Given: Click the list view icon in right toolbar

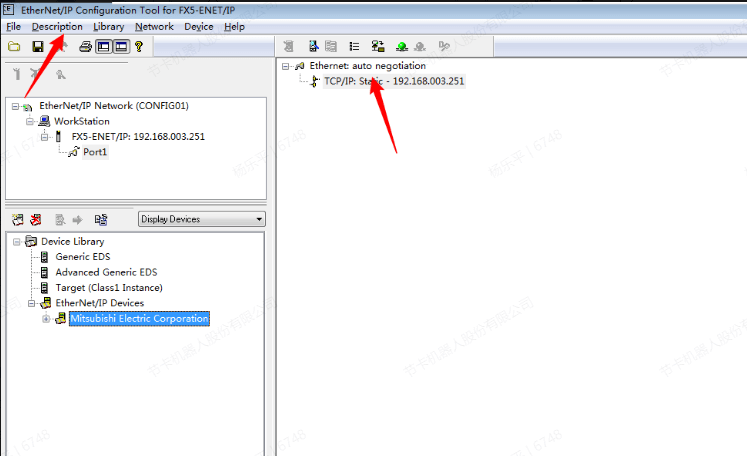Looking at the screenshot, I should 354,46.
